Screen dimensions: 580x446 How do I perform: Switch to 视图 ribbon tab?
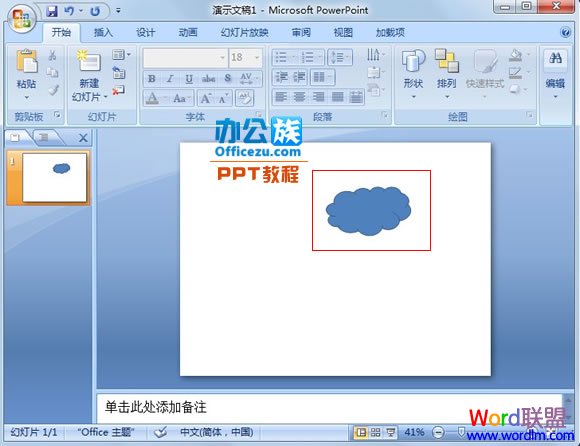(343, 33)
